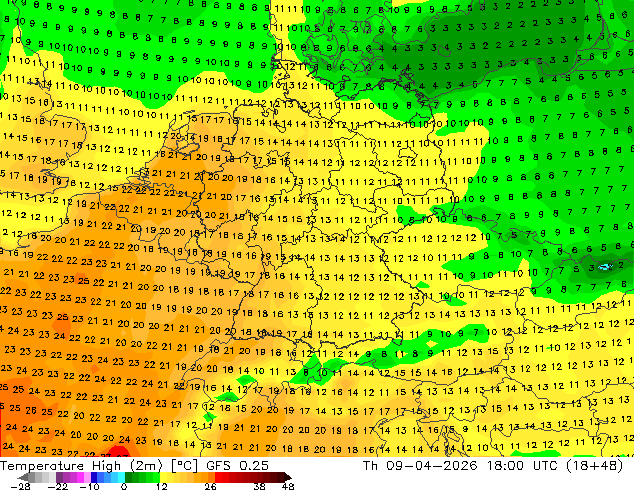This screenshot has width=634, height=490.
Task: Click the "-22" legend label
Action: coord(57,486)
